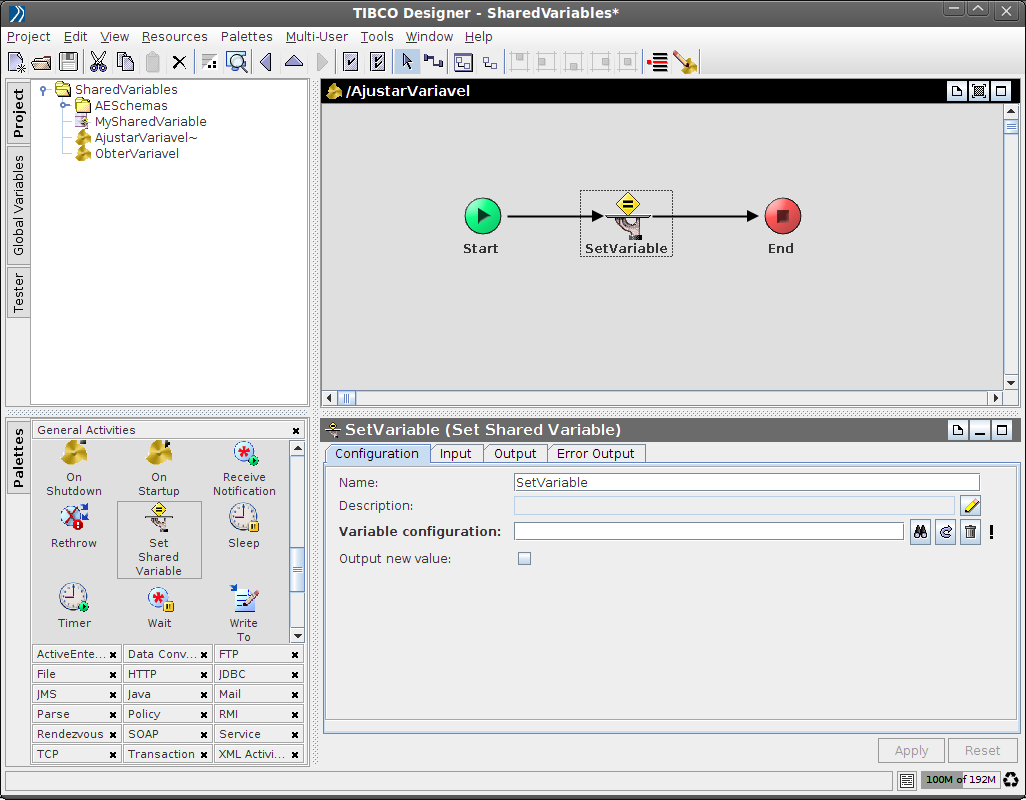This screenshot has height=800, width=1026.
Task: Open the Tester side tab
Action: point(18,292)
